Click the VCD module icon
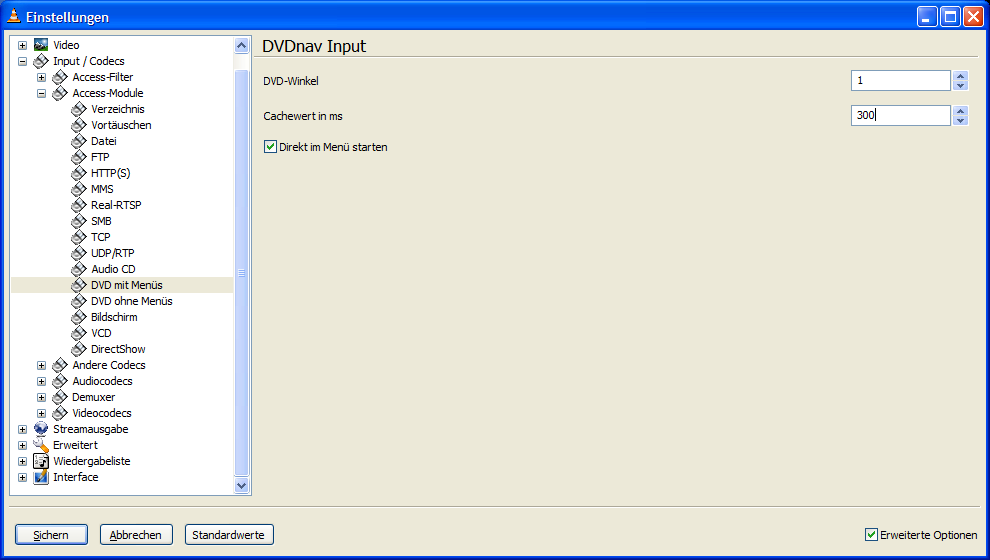This screenshot has width=990, height=560. tap(79, 333)
